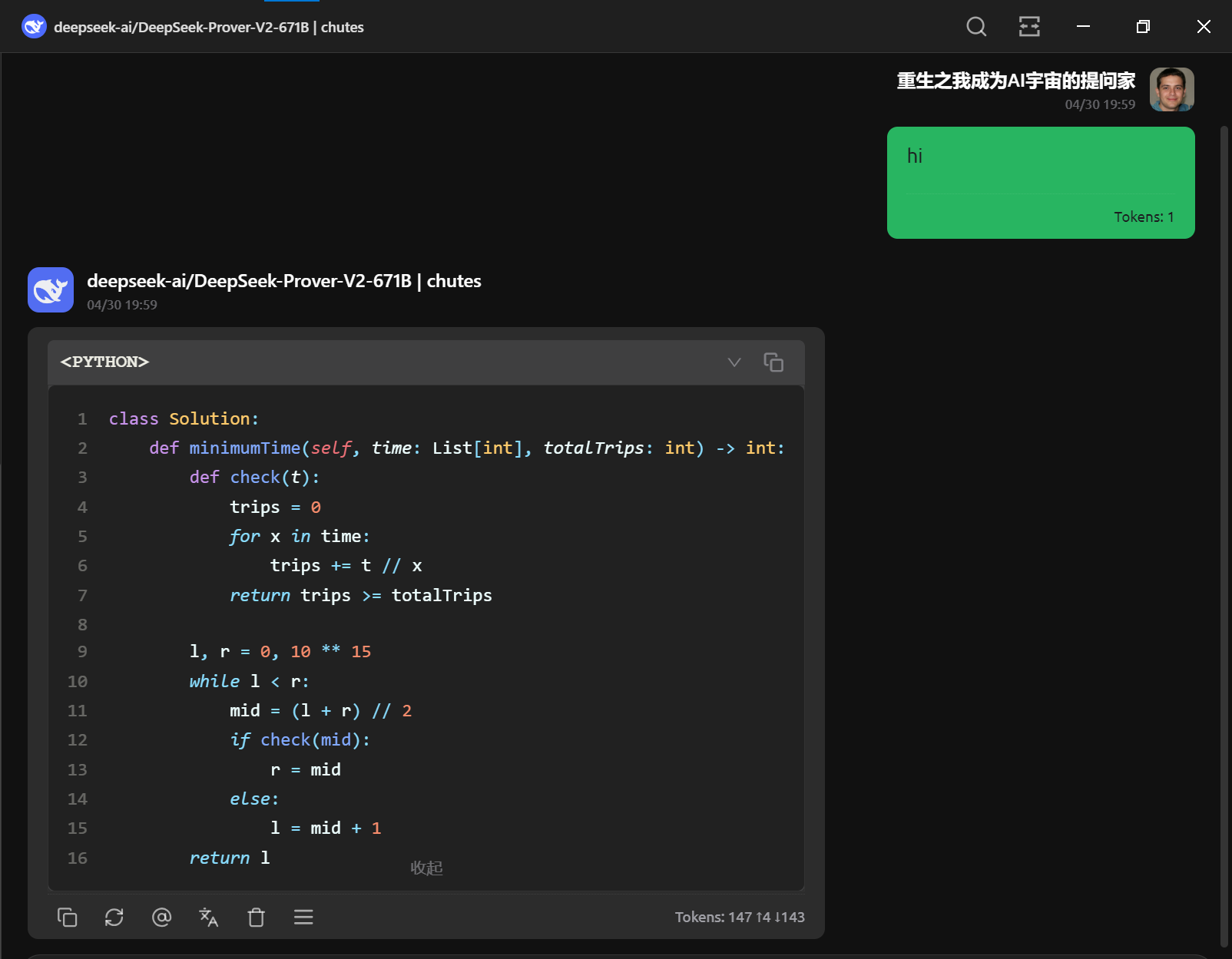Click the @ mention model icon
Screen dimensions: 1232x959
(161, 917)
